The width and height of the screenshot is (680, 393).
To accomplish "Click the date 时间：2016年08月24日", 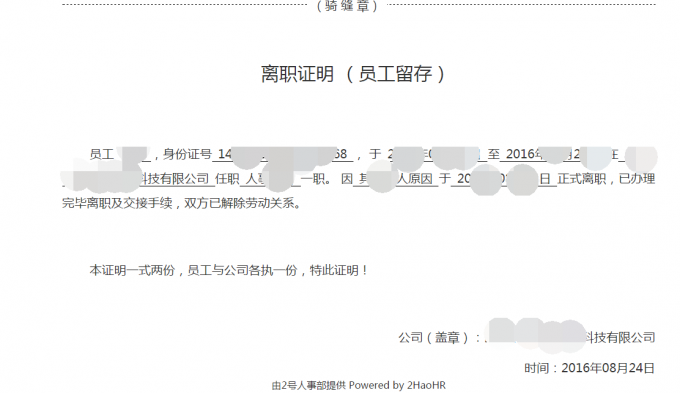I will click(589, 368).
